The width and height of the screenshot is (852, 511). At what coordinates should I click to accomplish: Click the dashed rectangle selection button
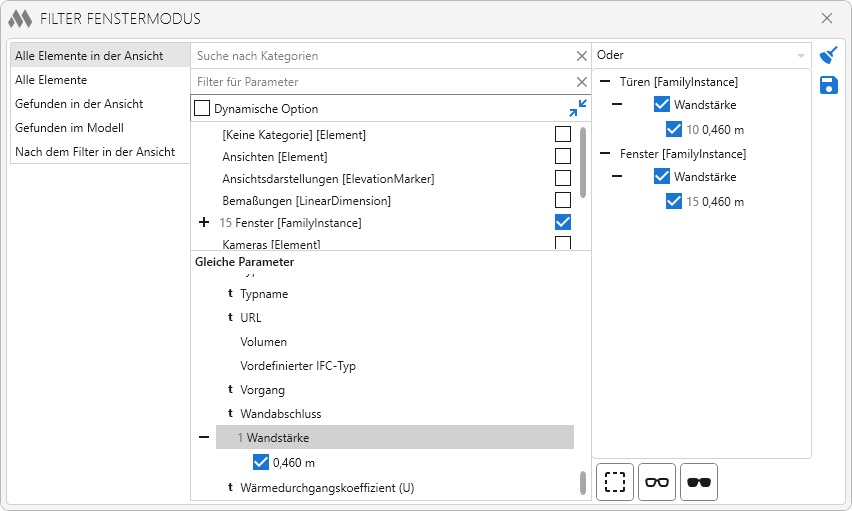[x=615, y=482]
